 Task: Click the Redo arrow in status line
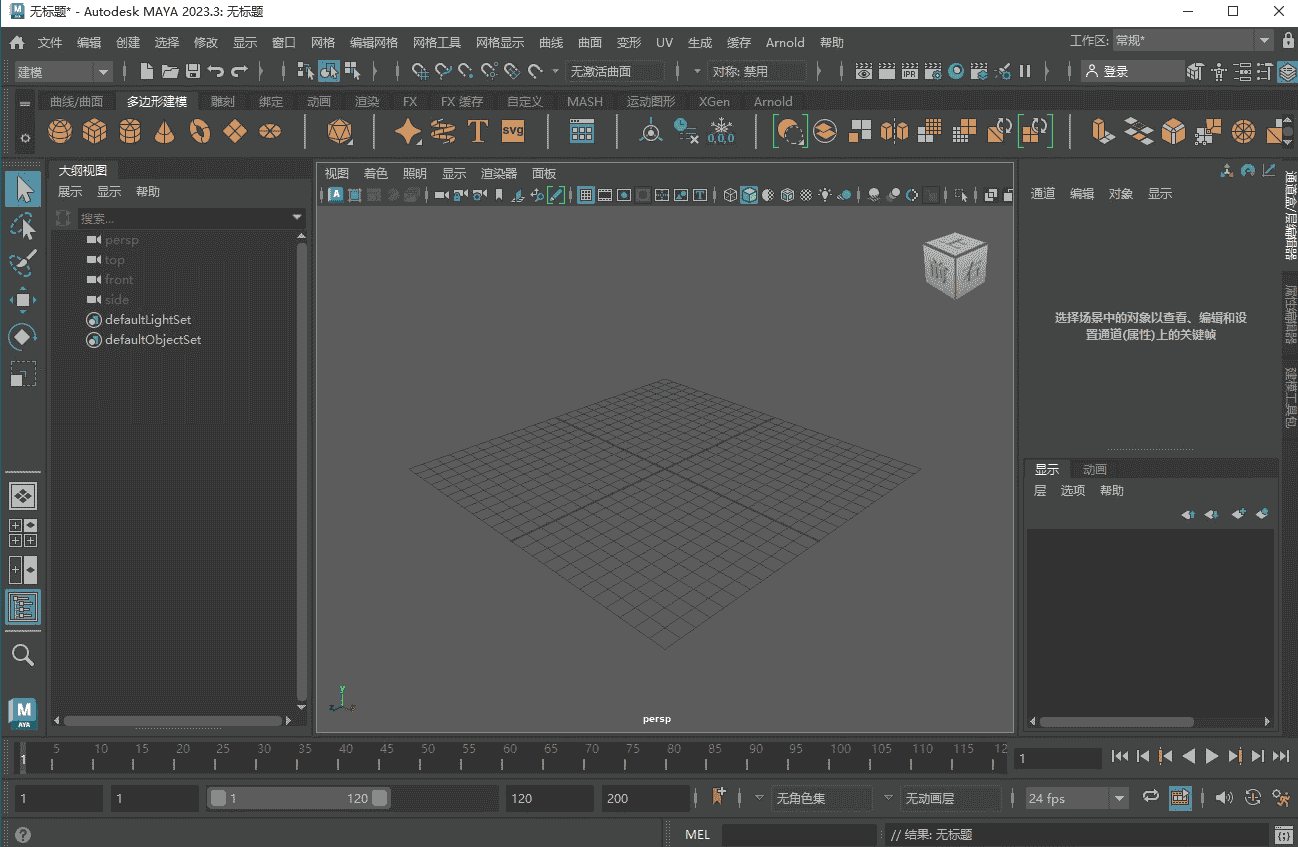tap(239, 71)
